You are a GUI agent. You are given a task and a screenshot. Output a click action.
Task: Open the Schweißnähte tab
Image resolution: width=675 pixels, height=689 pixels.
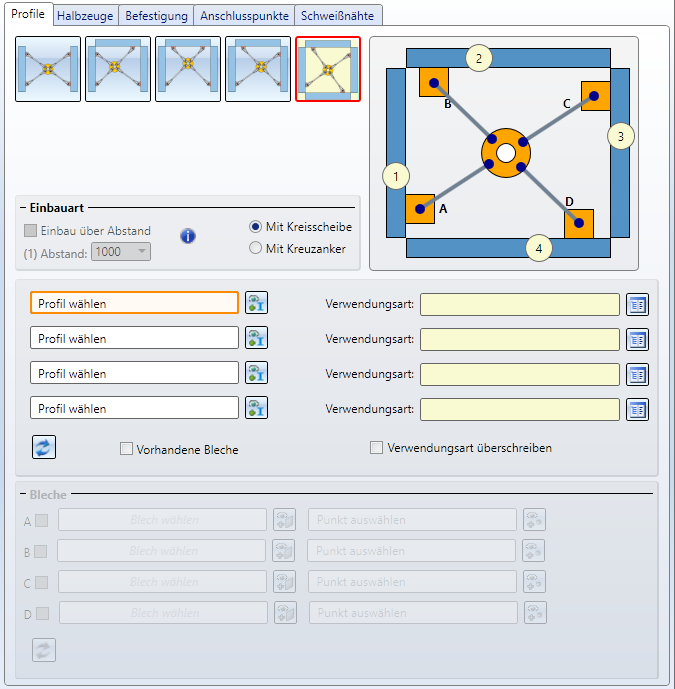tap(338, 16)
